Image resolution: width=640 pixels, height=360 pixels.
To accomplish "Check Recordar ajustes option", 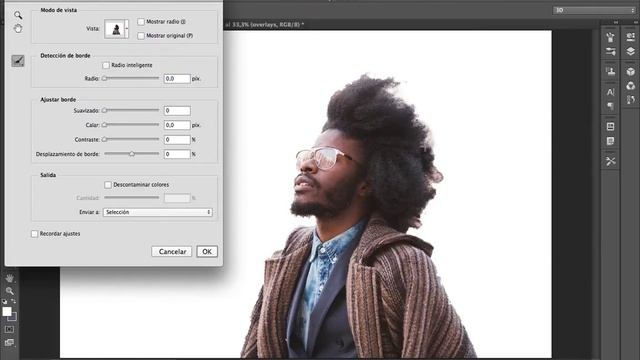I will [x=34, y=234].
